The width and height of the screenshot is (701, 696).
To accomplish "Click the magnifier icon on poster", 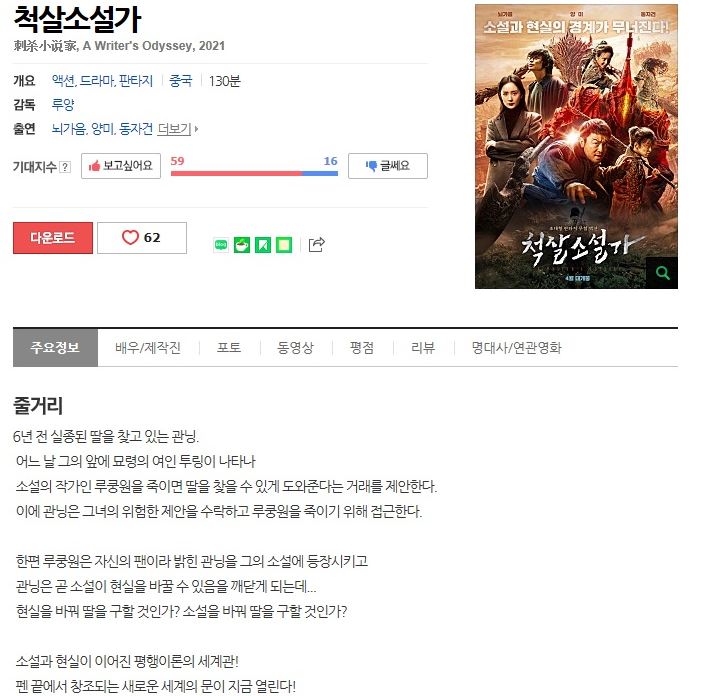I will coord(662,272).
